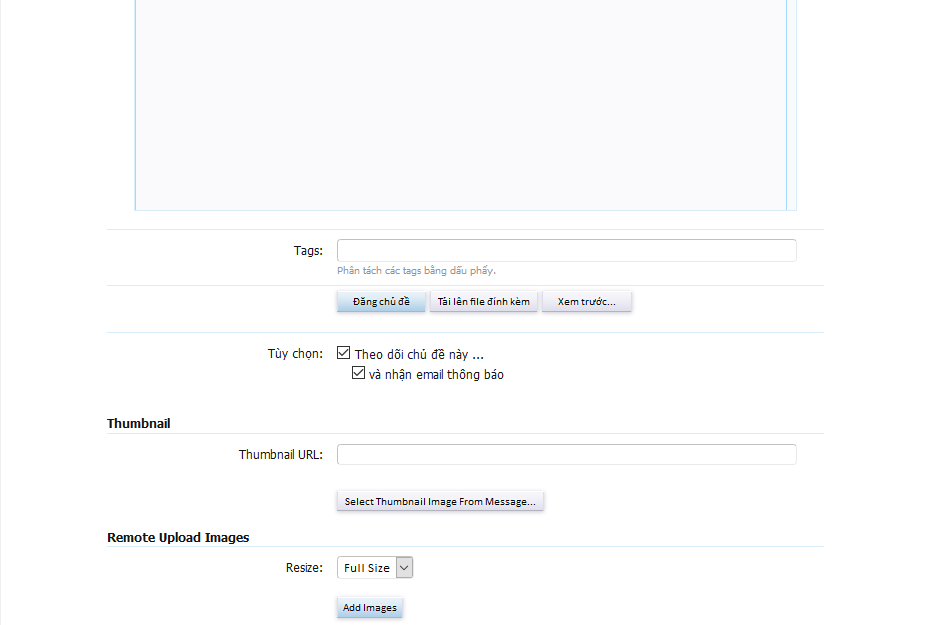Click into the Thumbnail URL field
This screenshot has height=625, width=929.
coord(566,455)
